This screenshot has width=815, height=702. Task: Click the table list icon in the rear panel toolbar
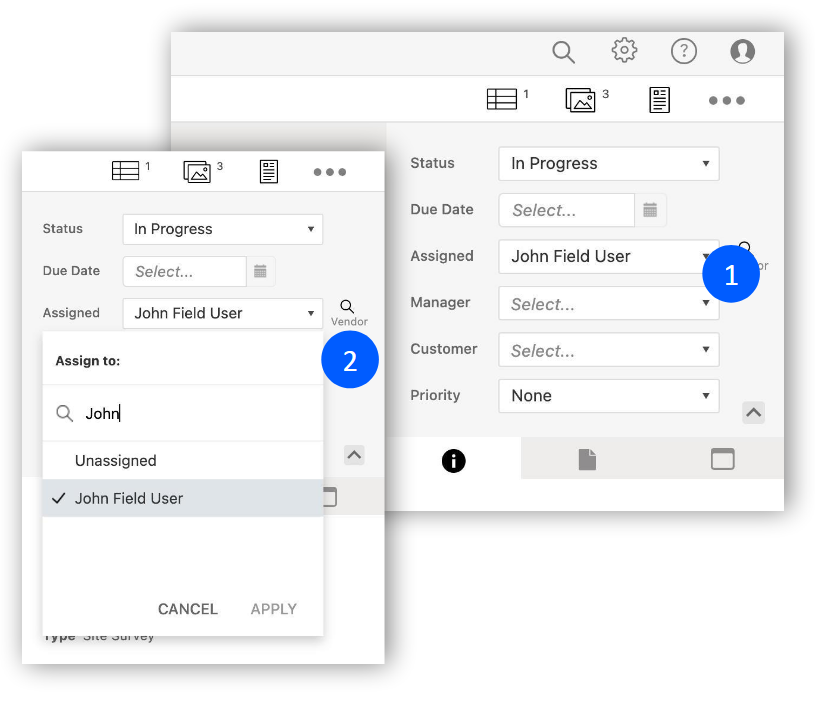pyautogui.click(x=502, y=100)
